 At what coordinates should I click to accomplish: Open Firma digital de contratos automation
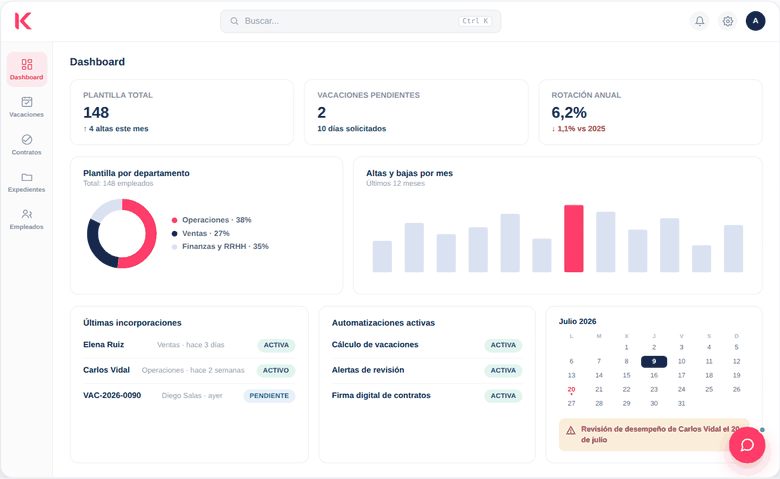[x=427, y=396]
